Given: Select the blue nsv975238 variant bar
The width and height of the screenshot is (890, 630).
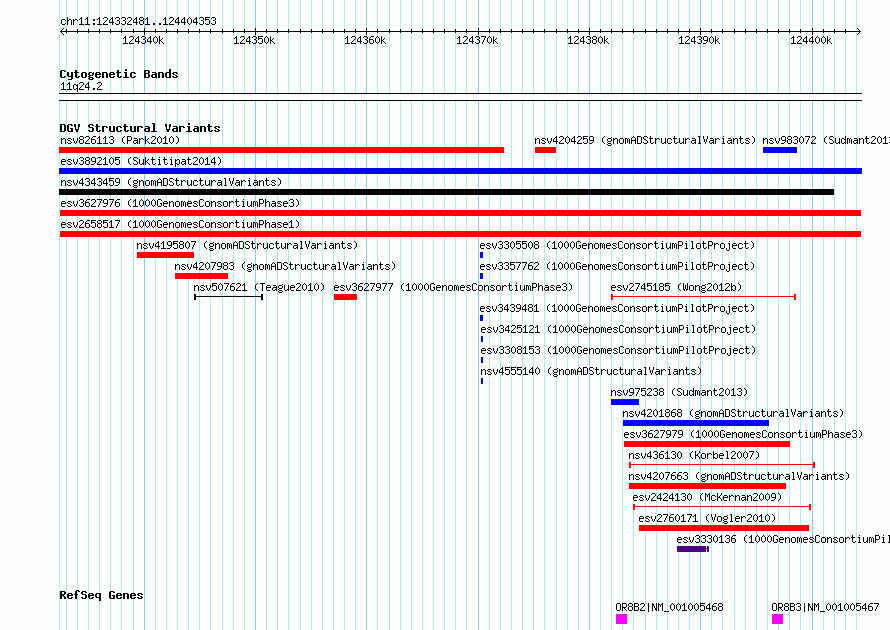Looking at the screenshot, I should click(625, 402).
